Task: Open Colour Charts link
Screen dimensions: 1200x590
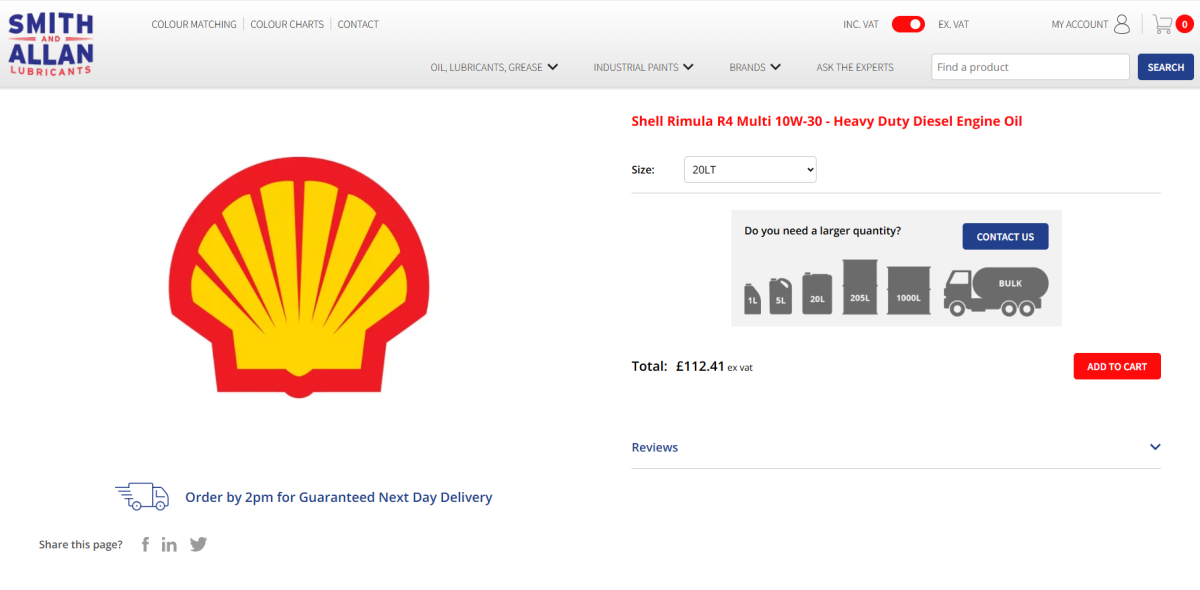Action: [x=287, y=24]
